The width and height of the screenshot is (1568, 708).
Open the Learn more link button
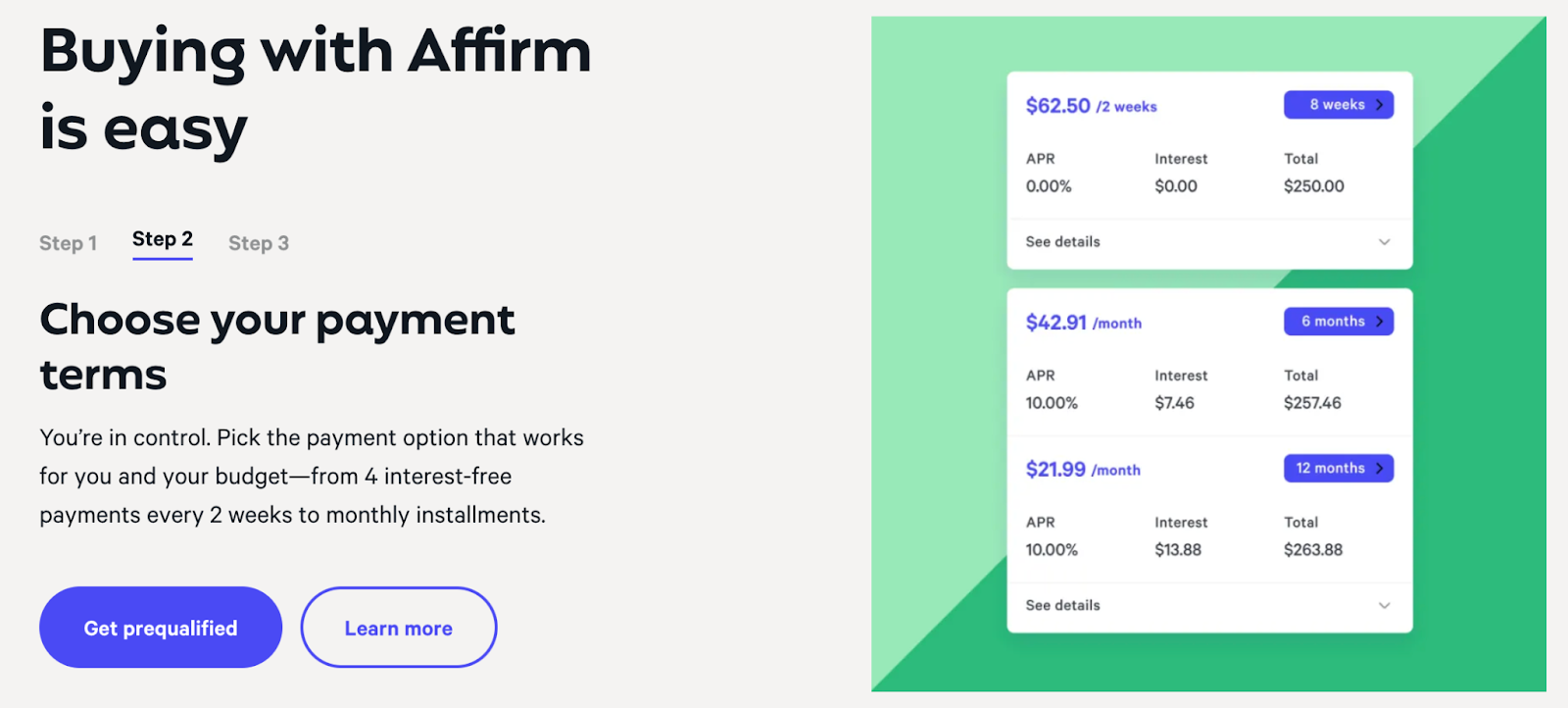399,628
